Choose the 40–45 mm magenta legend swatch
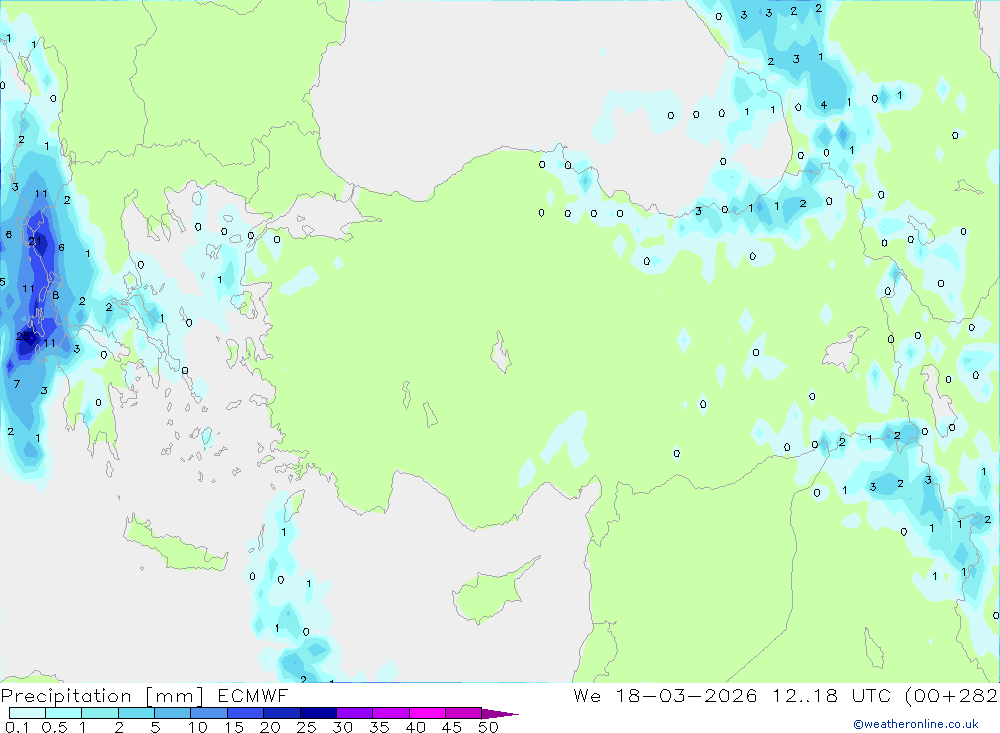The image size is (1000, 733). tap(427, 713)
